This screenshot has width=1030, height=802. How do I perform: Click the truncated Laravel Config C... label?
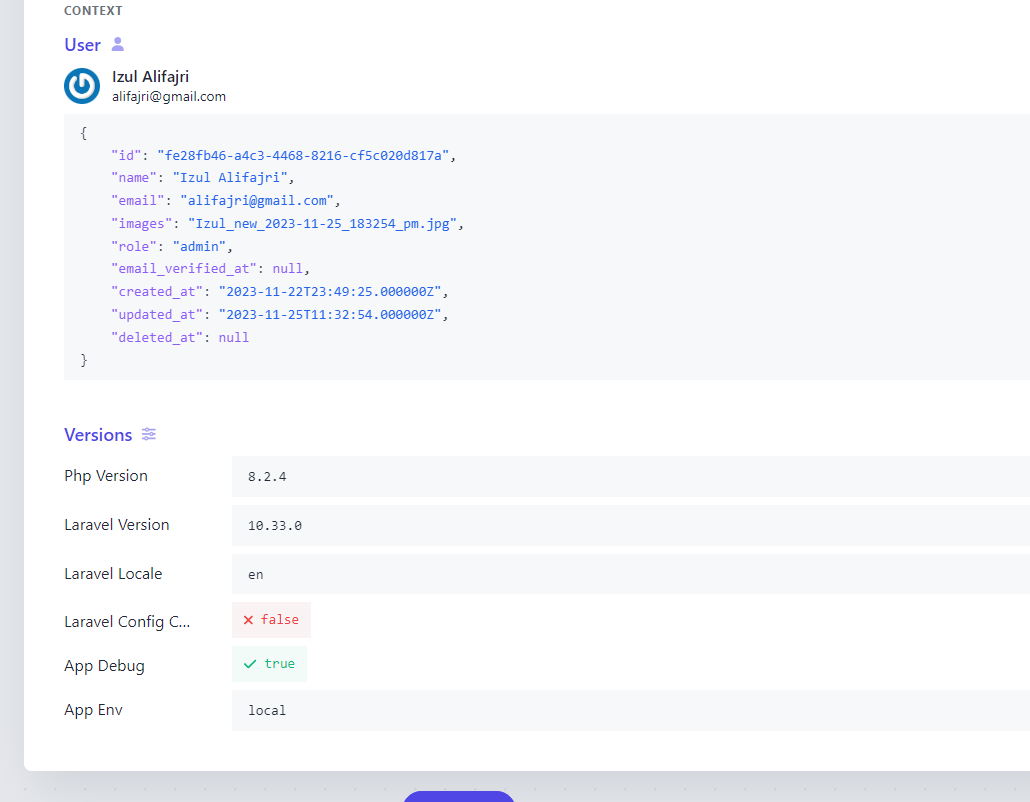127,622
